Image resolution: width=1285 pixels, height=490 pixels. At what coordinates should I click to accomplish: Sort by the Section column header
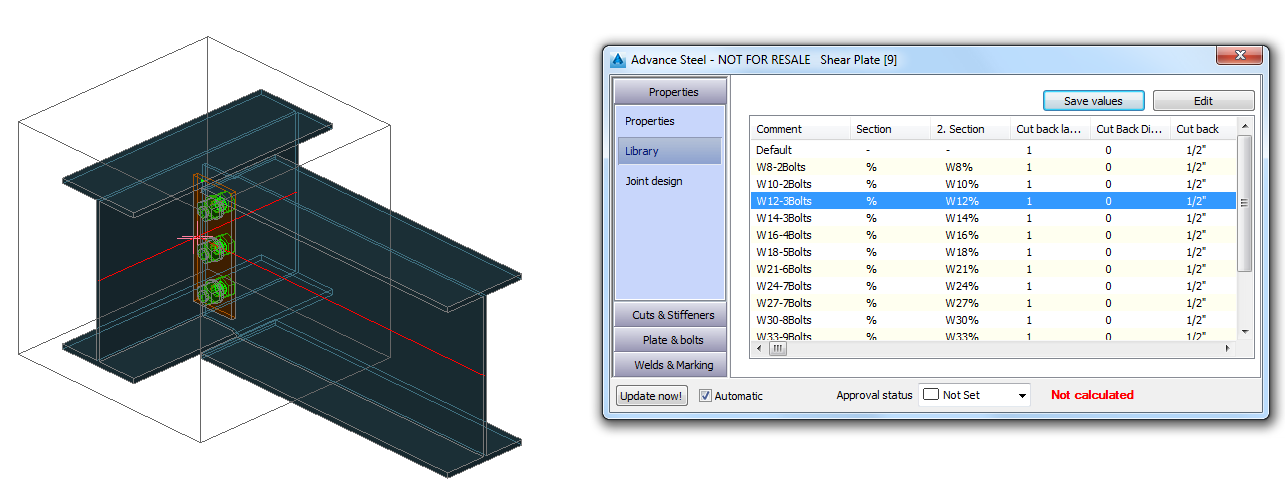890,129
